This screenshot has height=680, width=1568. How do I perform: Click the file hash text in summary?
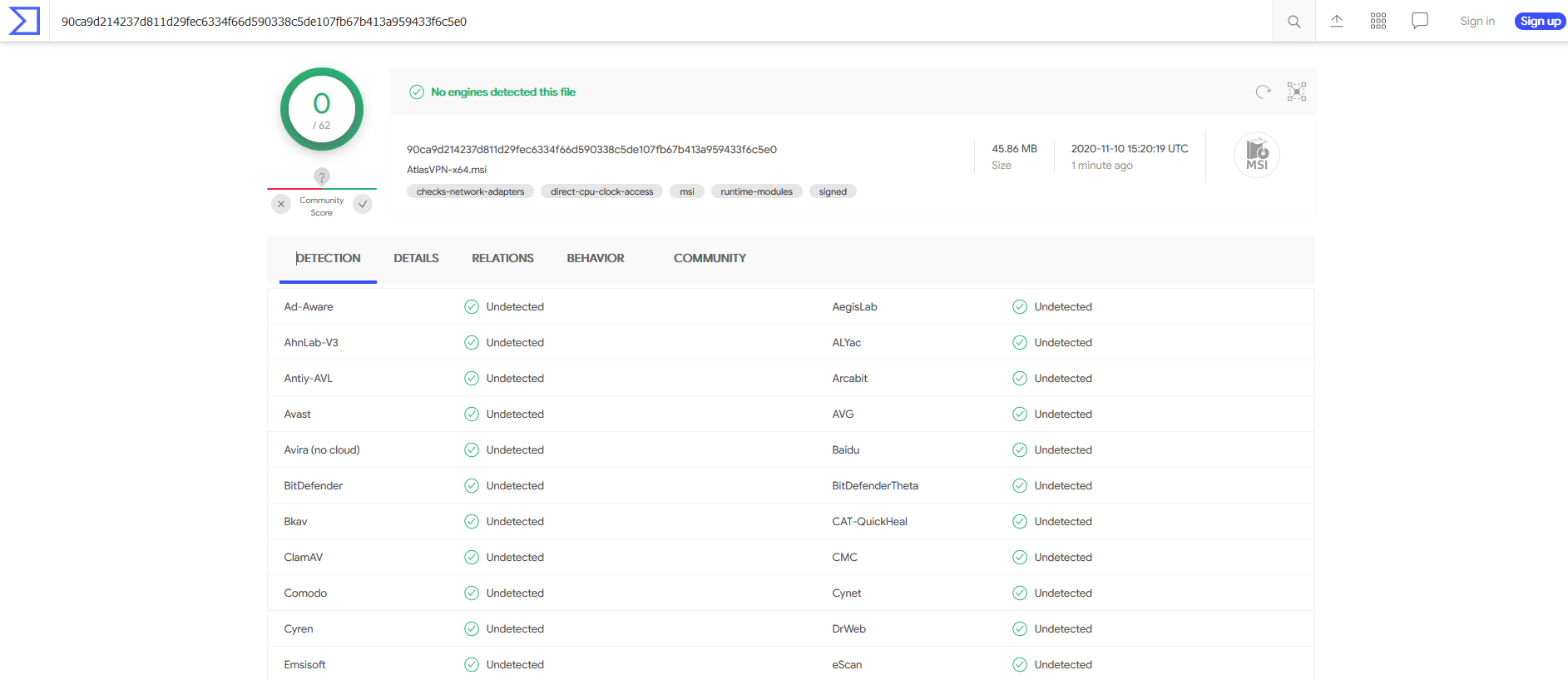(x=591, y=150)
